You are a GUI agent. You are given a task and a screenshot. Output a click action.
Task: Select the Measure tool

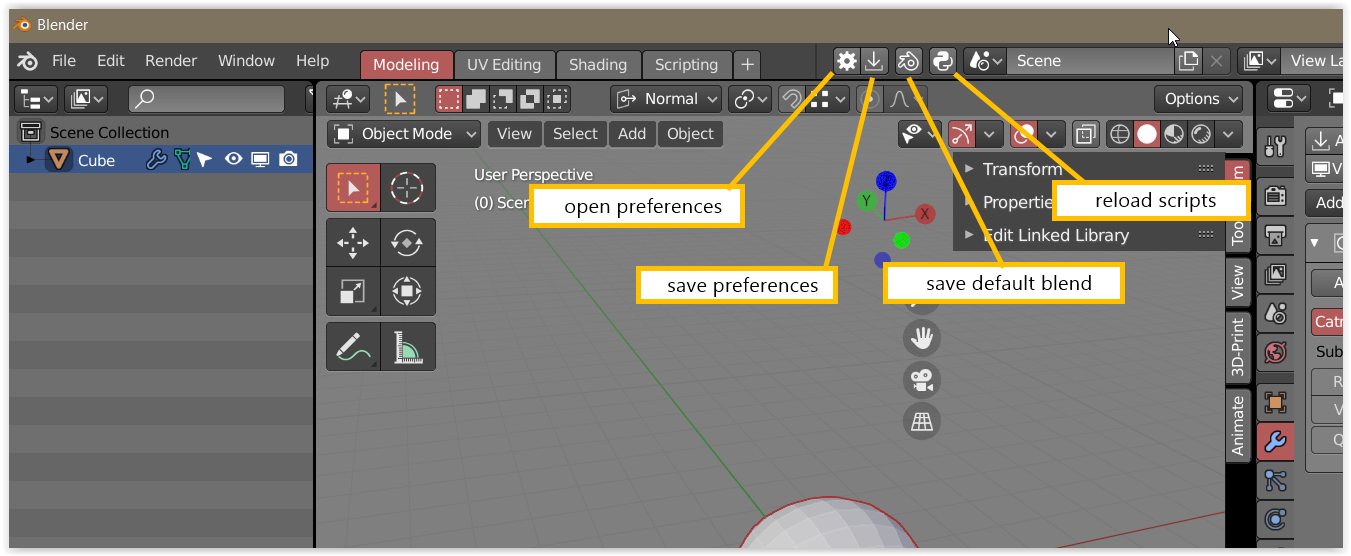tap(408, 346)
